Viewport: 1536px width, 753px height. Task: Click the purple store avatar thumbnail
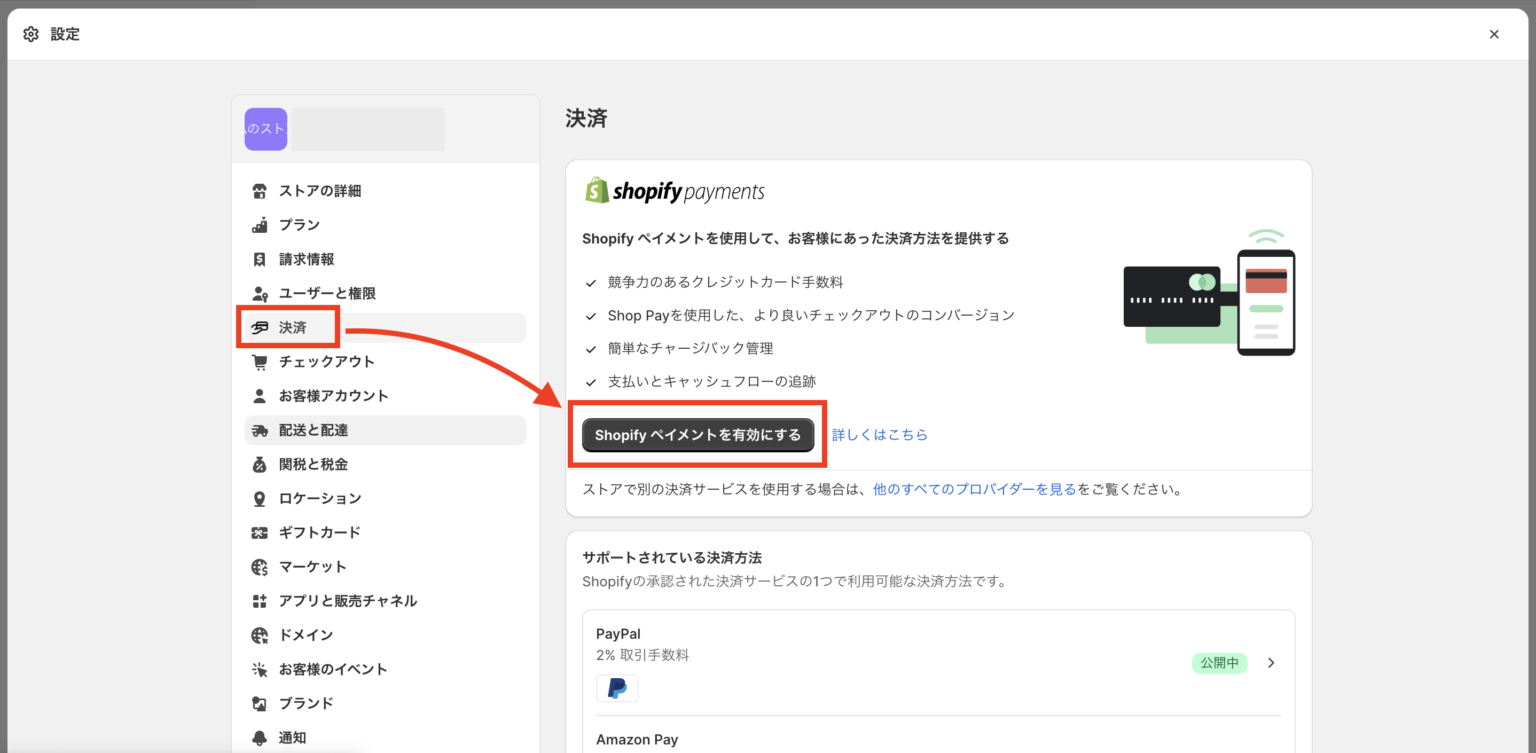[x=265, y=129]
